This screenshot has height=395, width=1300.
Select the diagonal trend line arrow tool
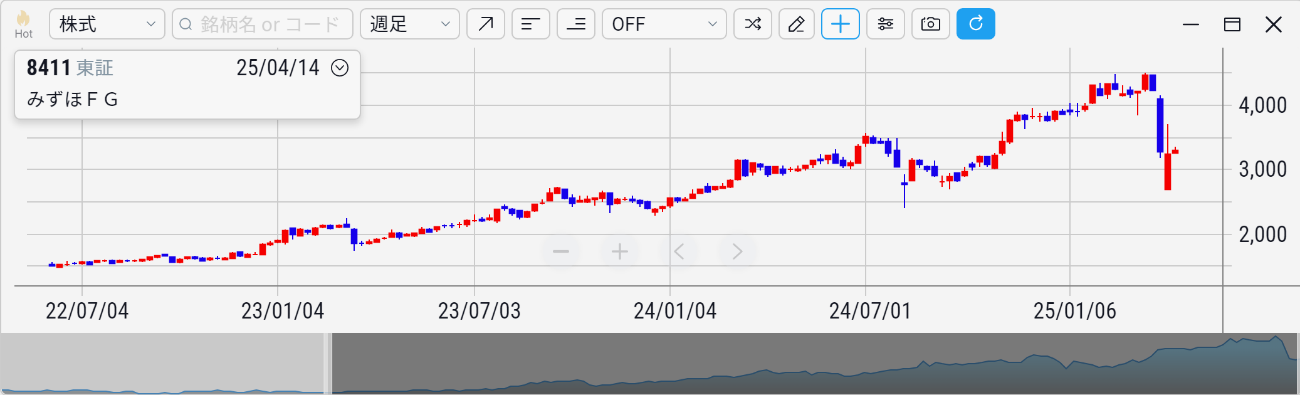(x=486, y=24)
